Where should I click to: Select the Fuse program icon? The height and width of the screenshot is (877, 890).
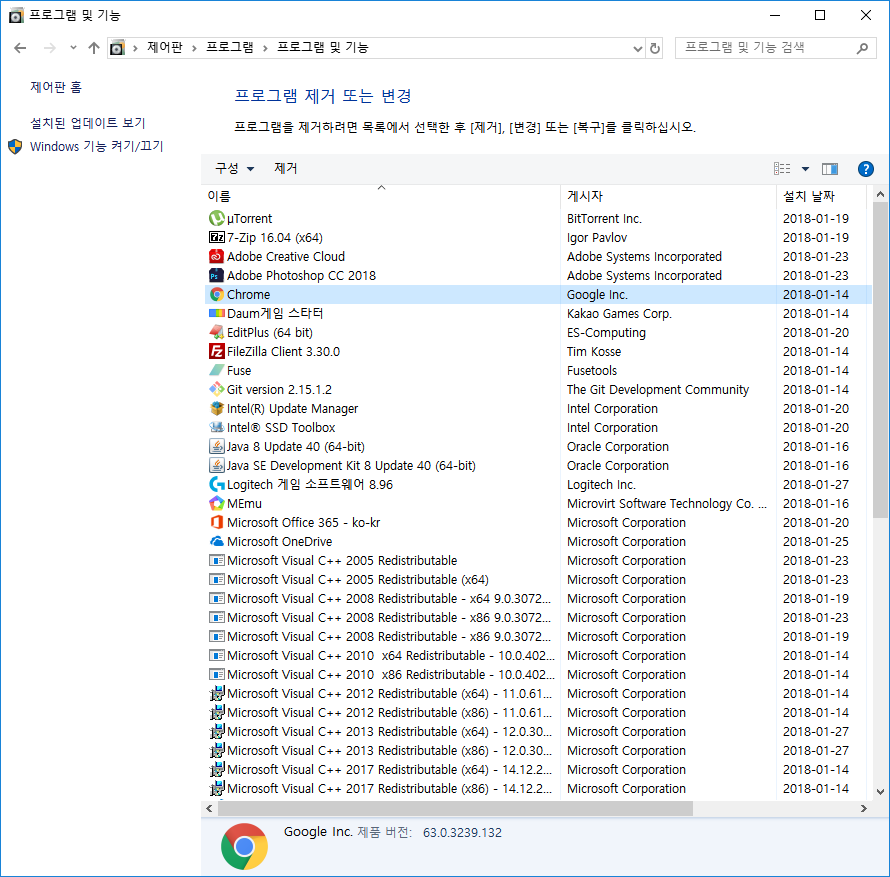pos(216,370)
